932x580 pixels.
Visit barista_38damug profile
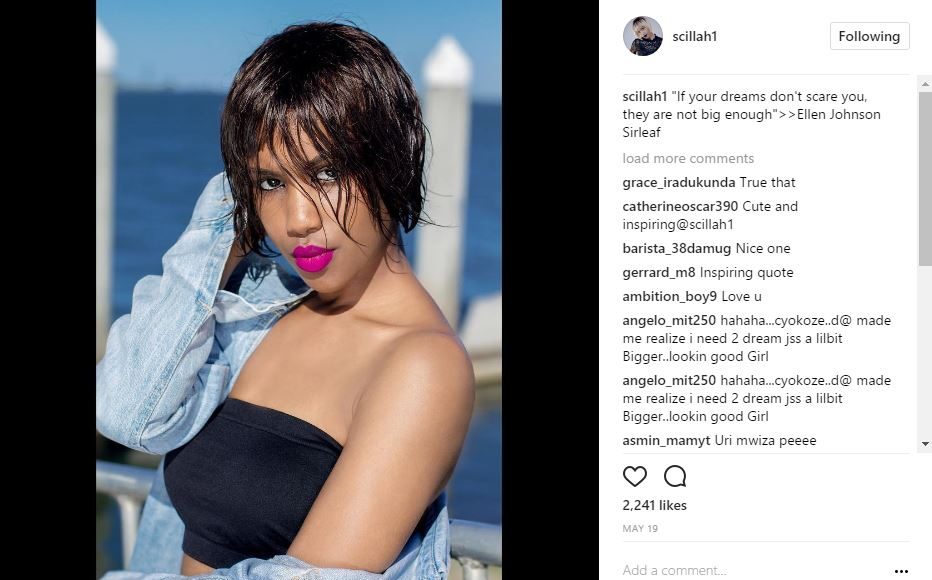tap(676, 248)
